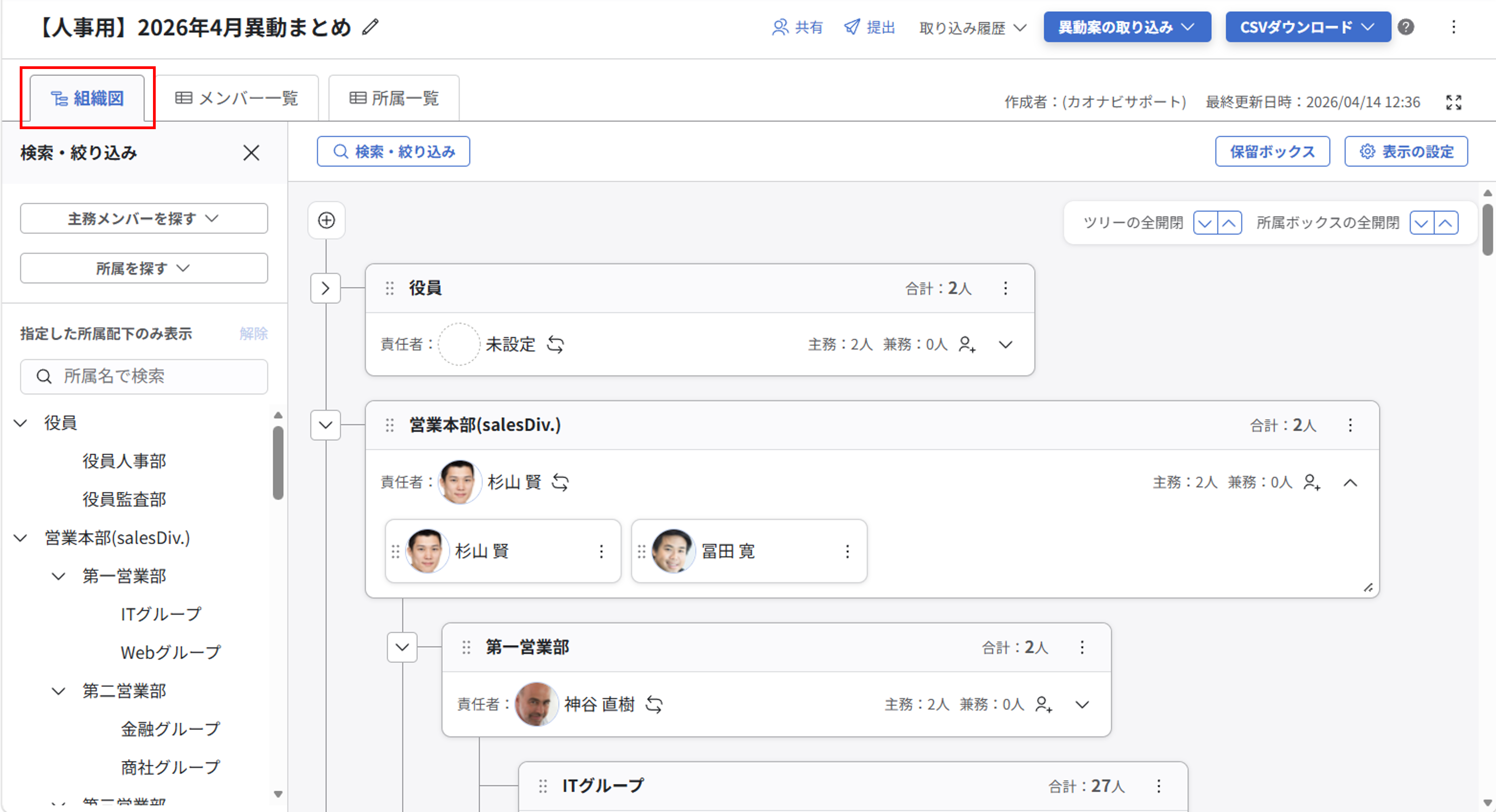Collapse 役員 in the sidebar tree
Image resolution: width=1496 pixels, height=812 pixels.
21,423
